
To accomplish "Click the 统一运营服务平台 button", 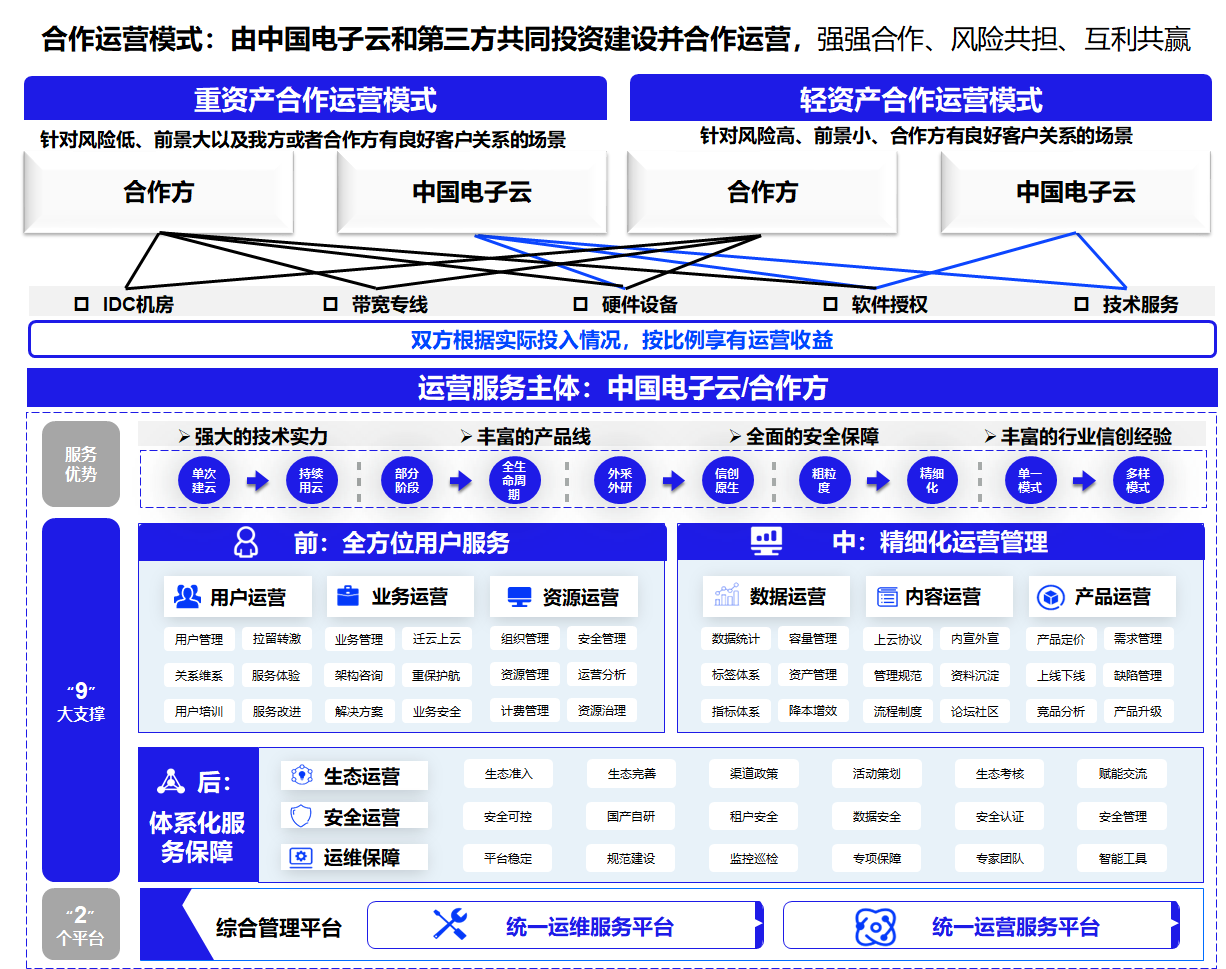I will point(981,925).
